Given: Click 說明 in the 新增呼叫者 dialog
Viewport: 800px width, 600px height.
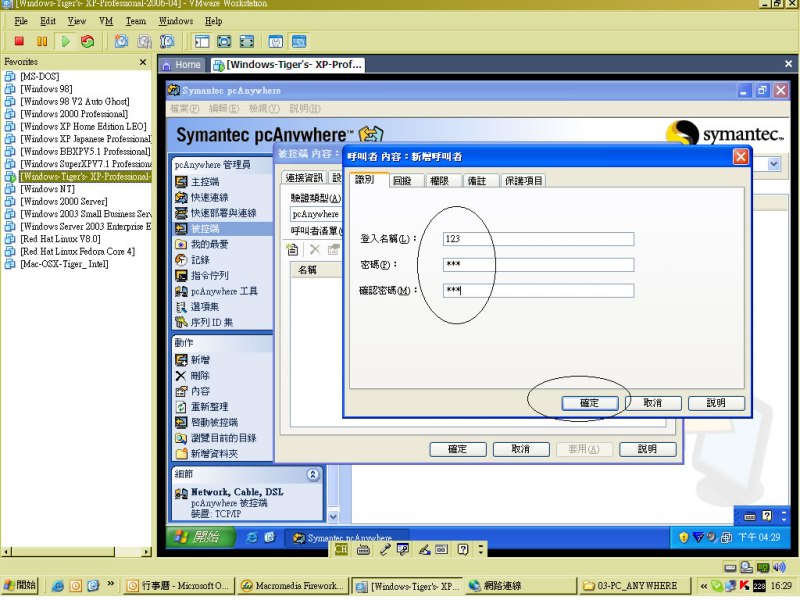Looking at the screenshot, I should coord(716,403).
